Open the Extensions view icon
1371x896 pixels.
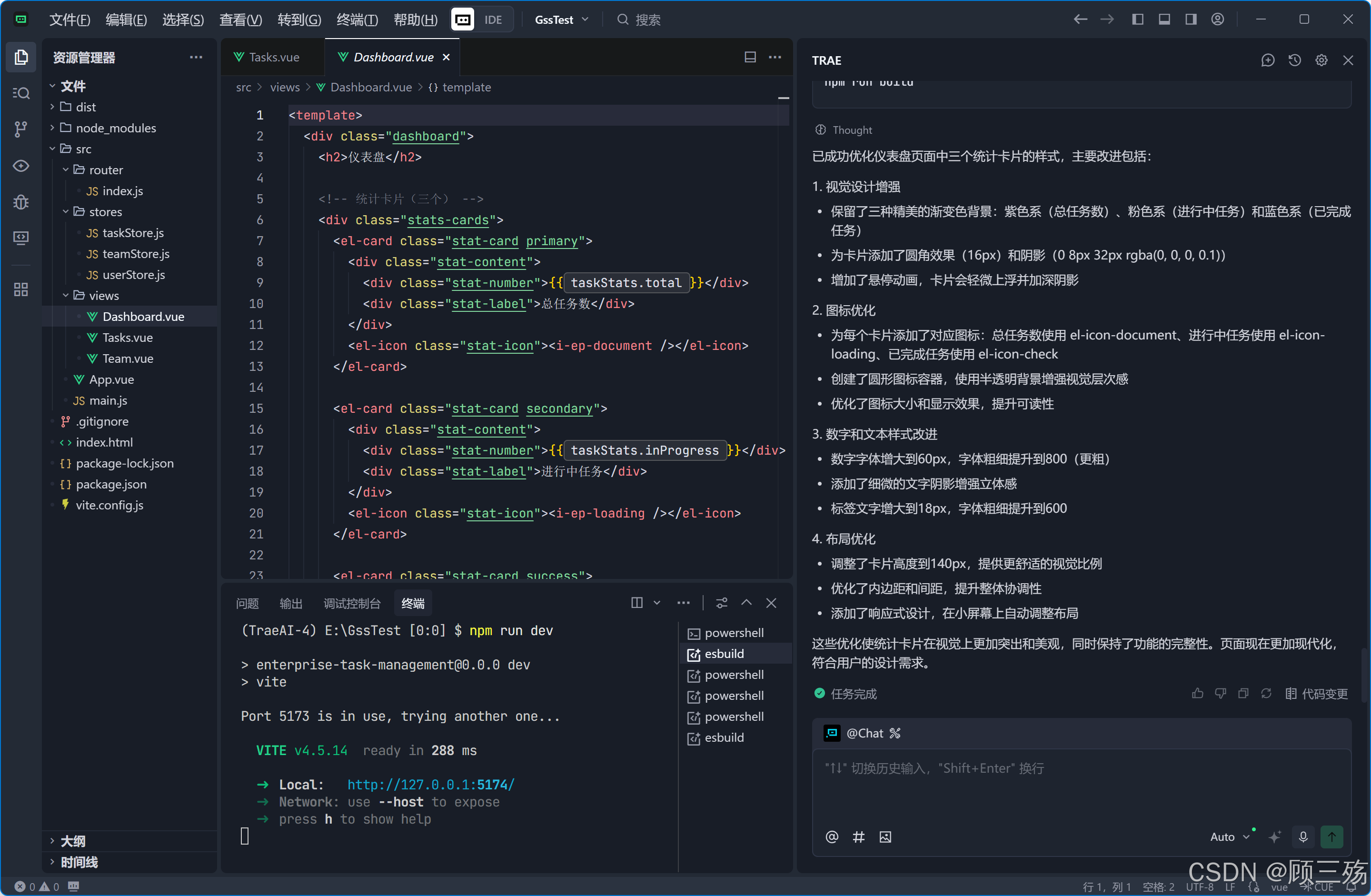21,289
